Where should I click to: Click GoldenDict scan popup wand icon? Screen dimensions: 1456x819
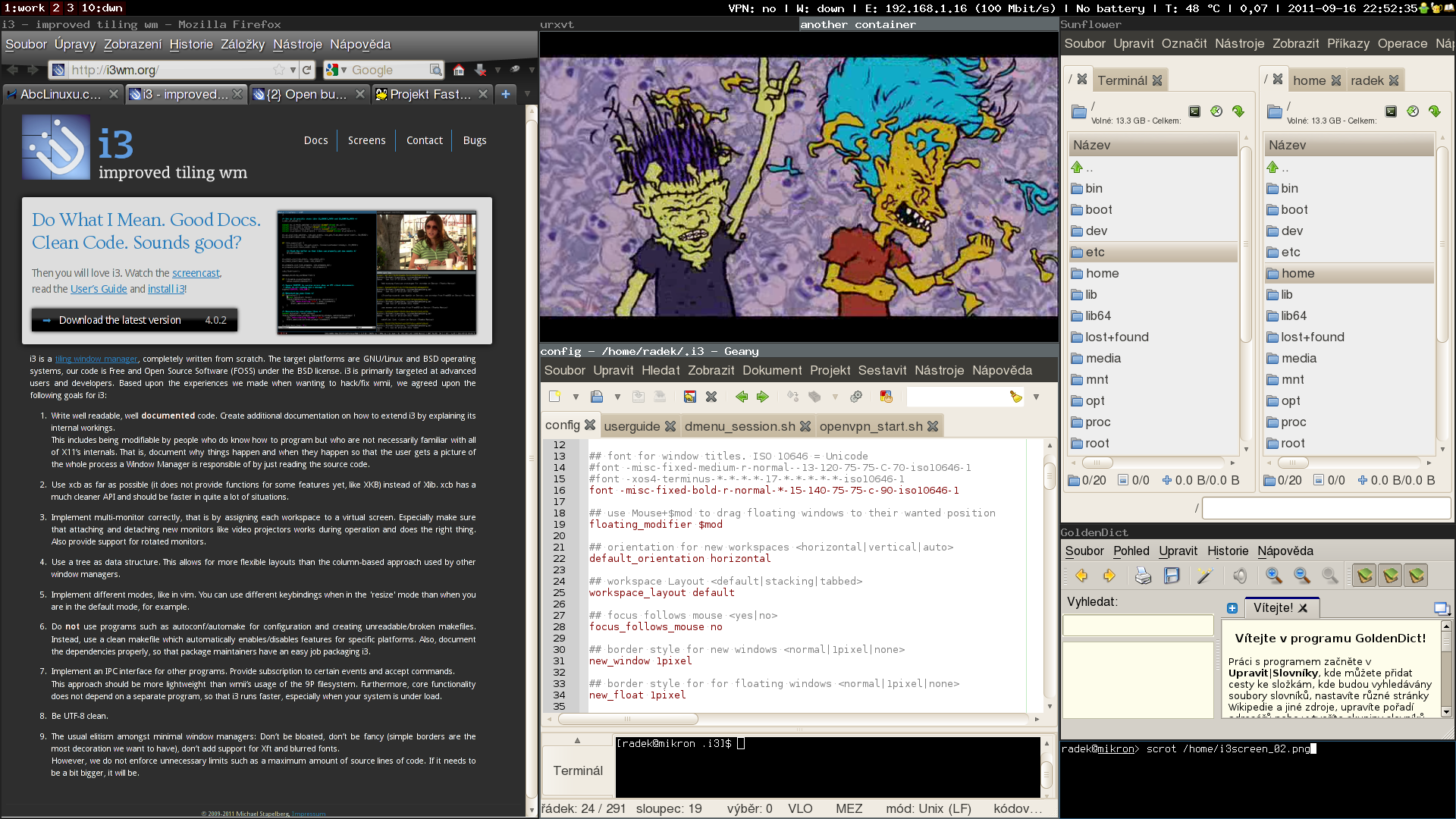pyautogui.click(x=1204, y=576)
